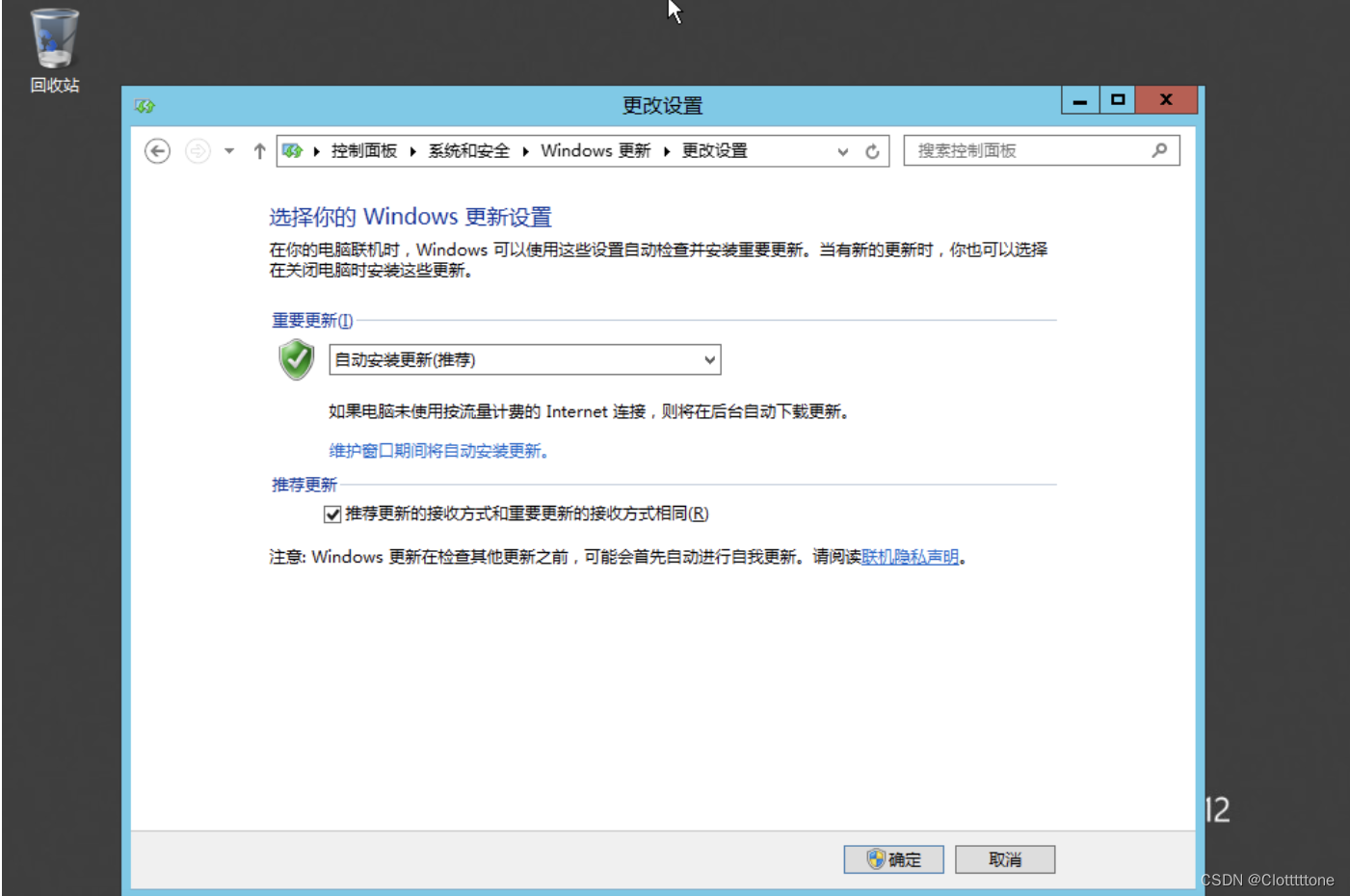The image size is (1350, 896).
Task: Open recent locations dropdown arrow
Action: click(x=229, y=151)
